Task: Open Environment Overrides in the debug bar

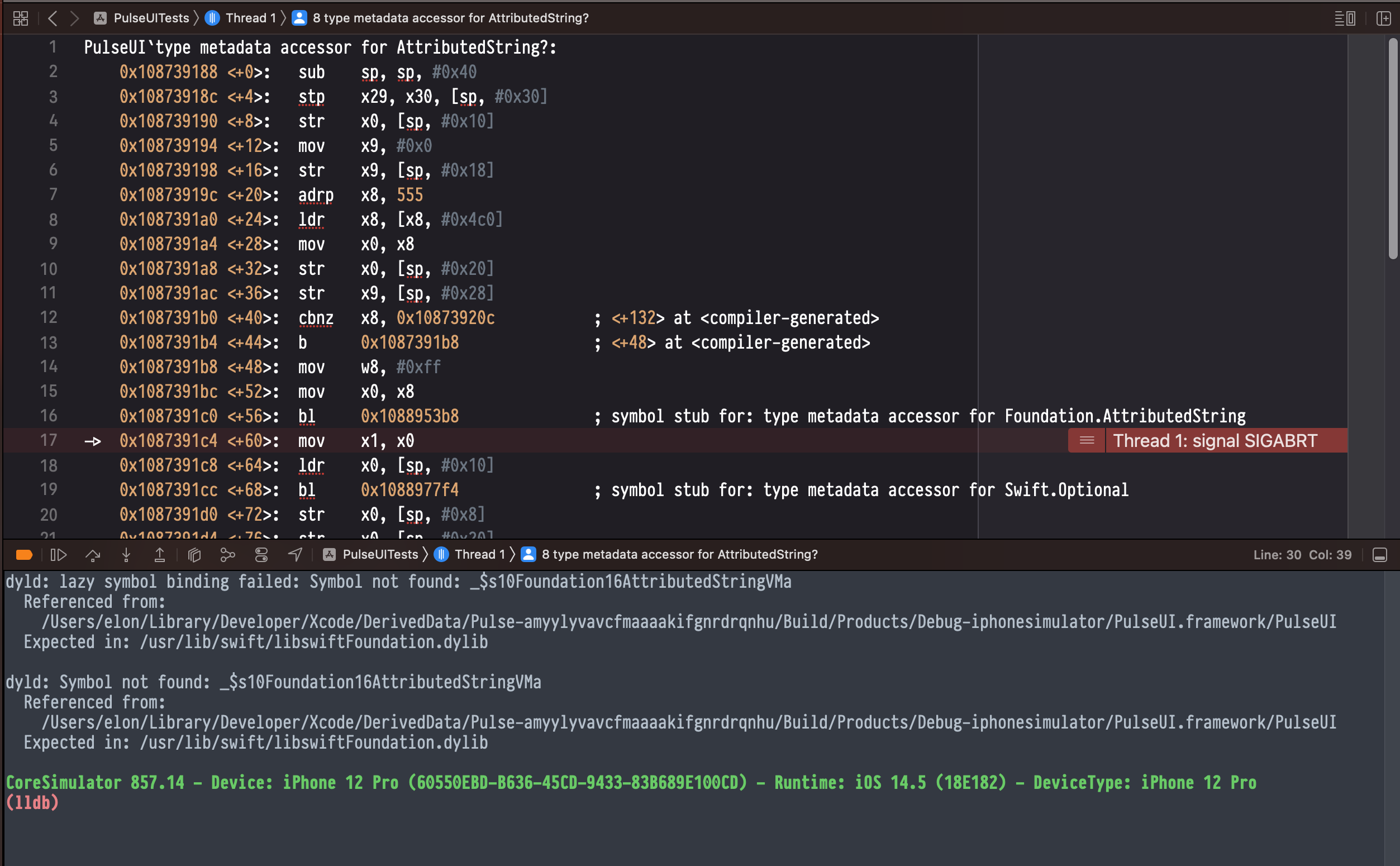Action: 261,554
